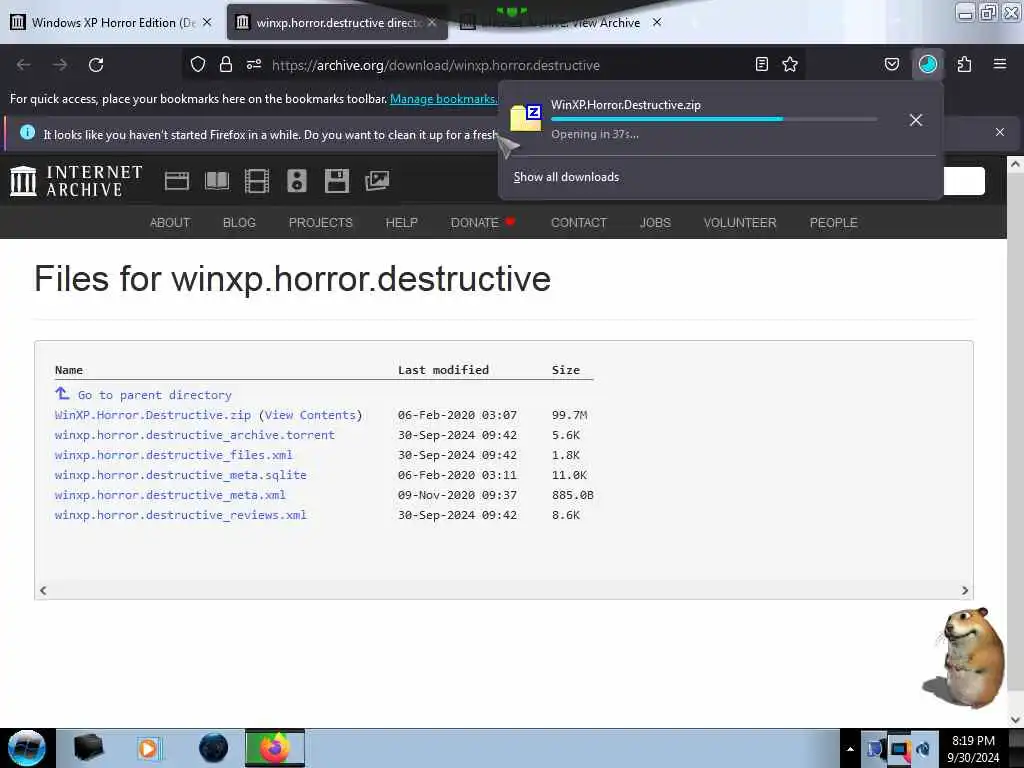Open the PROJECTS menu item

click(x=321, y=223)
